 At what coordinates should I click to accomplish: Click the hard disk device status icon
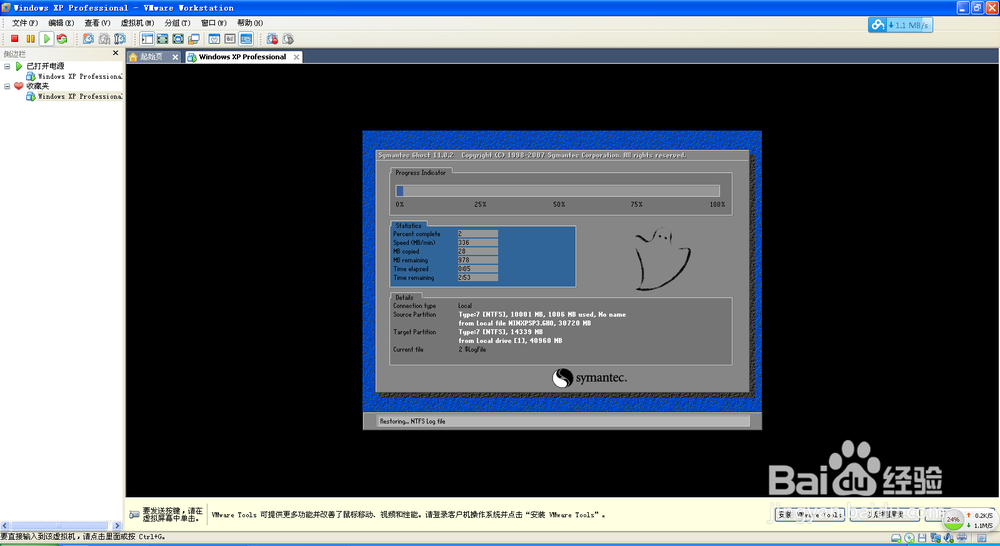tap(896, 538)
